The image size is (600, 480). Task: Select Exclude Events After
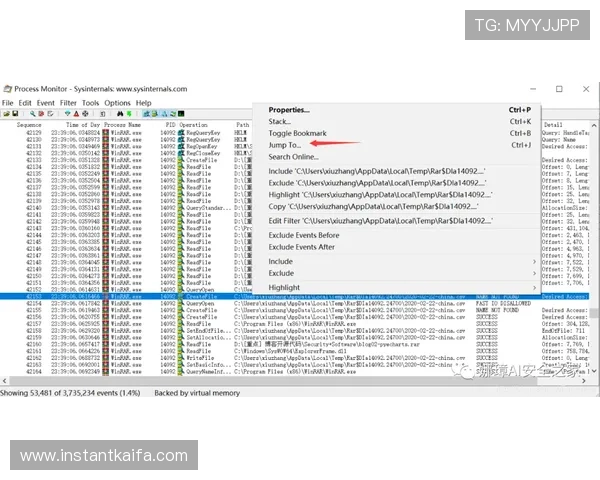(x=396, y=247)
